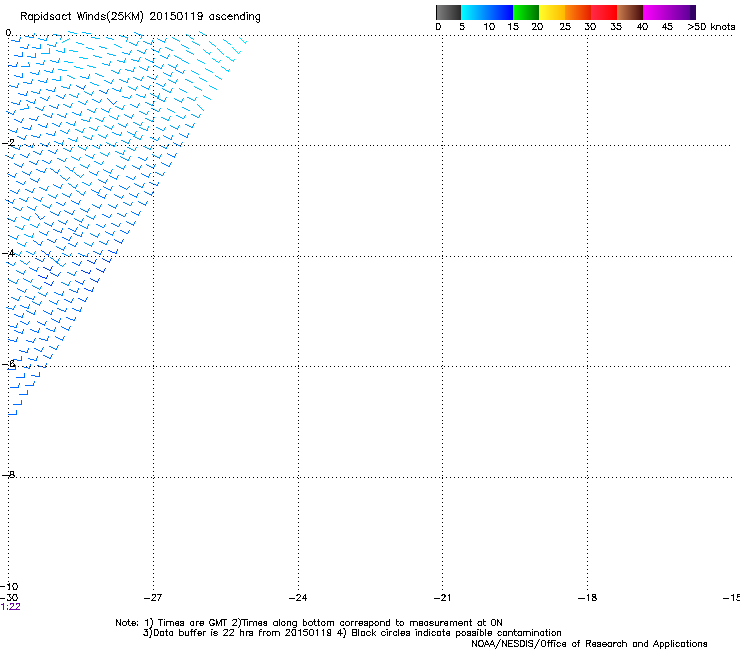Click the '25' label under the color bar
740x650 pixels.
tap(565, 27)
